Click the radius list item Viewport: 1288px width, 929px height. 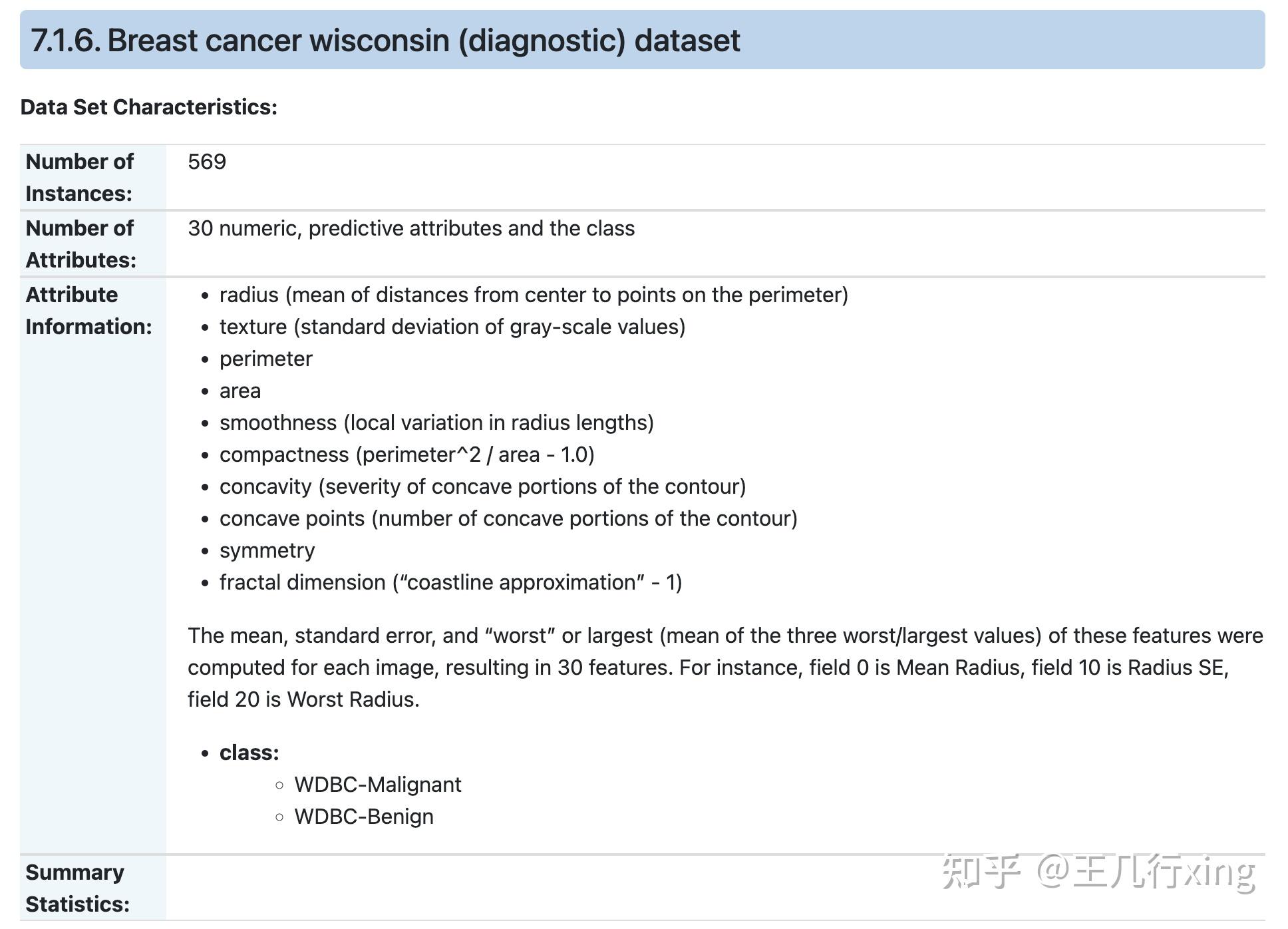pos(534,295)
